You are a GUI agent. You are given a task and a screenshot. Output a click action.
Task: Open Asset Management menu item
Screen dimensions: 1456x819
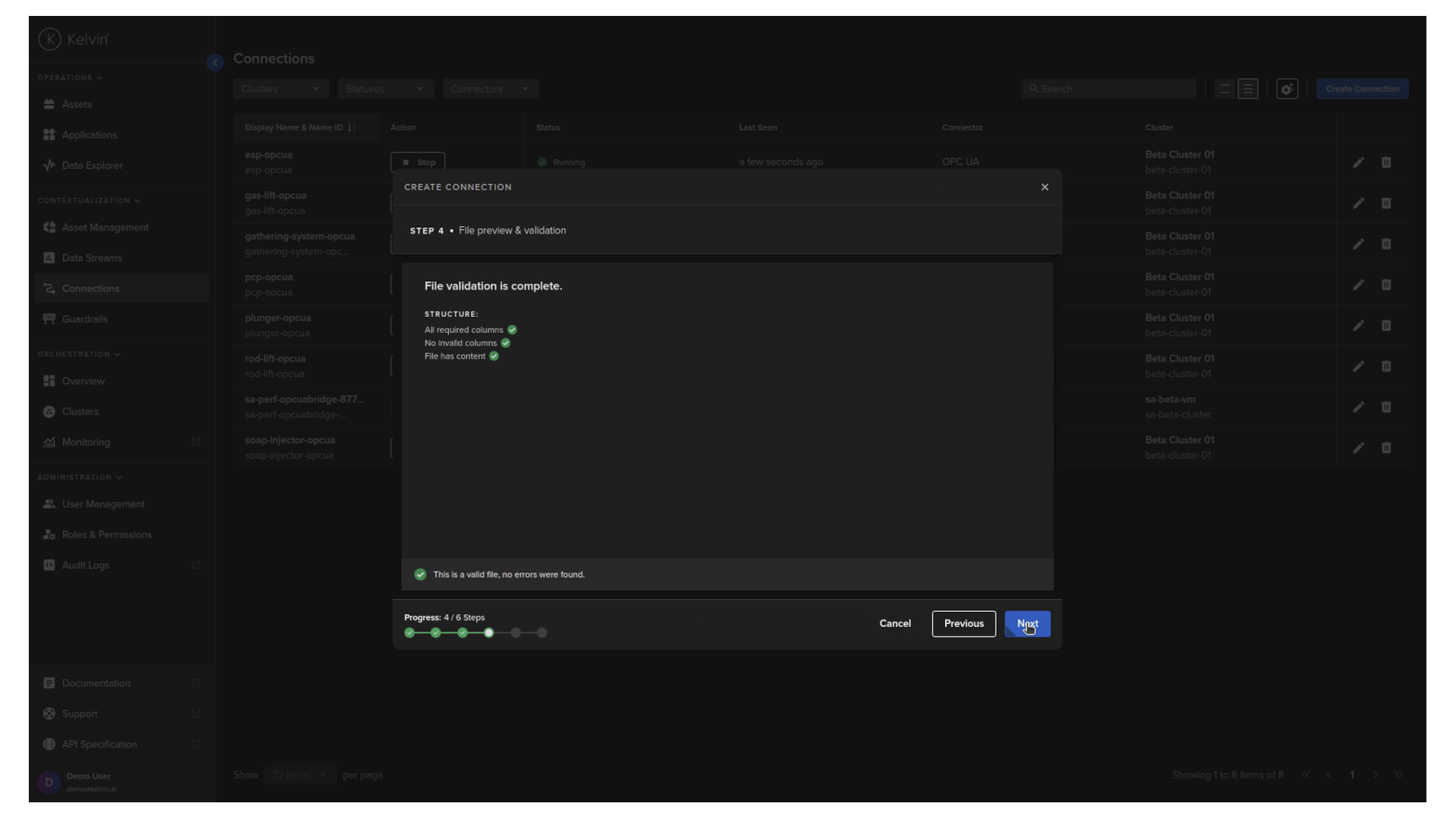tap(105, 227)
